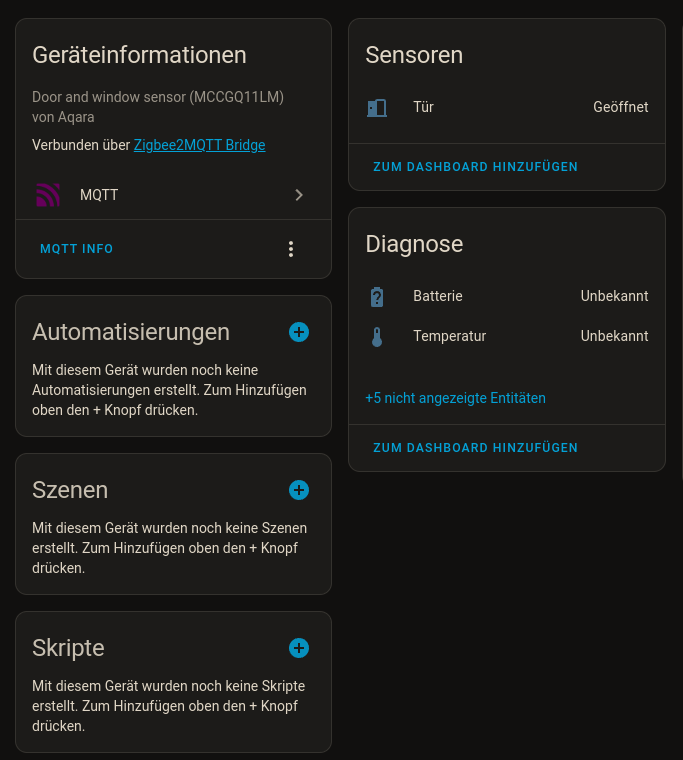Viewport: 683px width, 760px height.
Task: Click the thermometer temperature icon
Action: click(377, 337)
